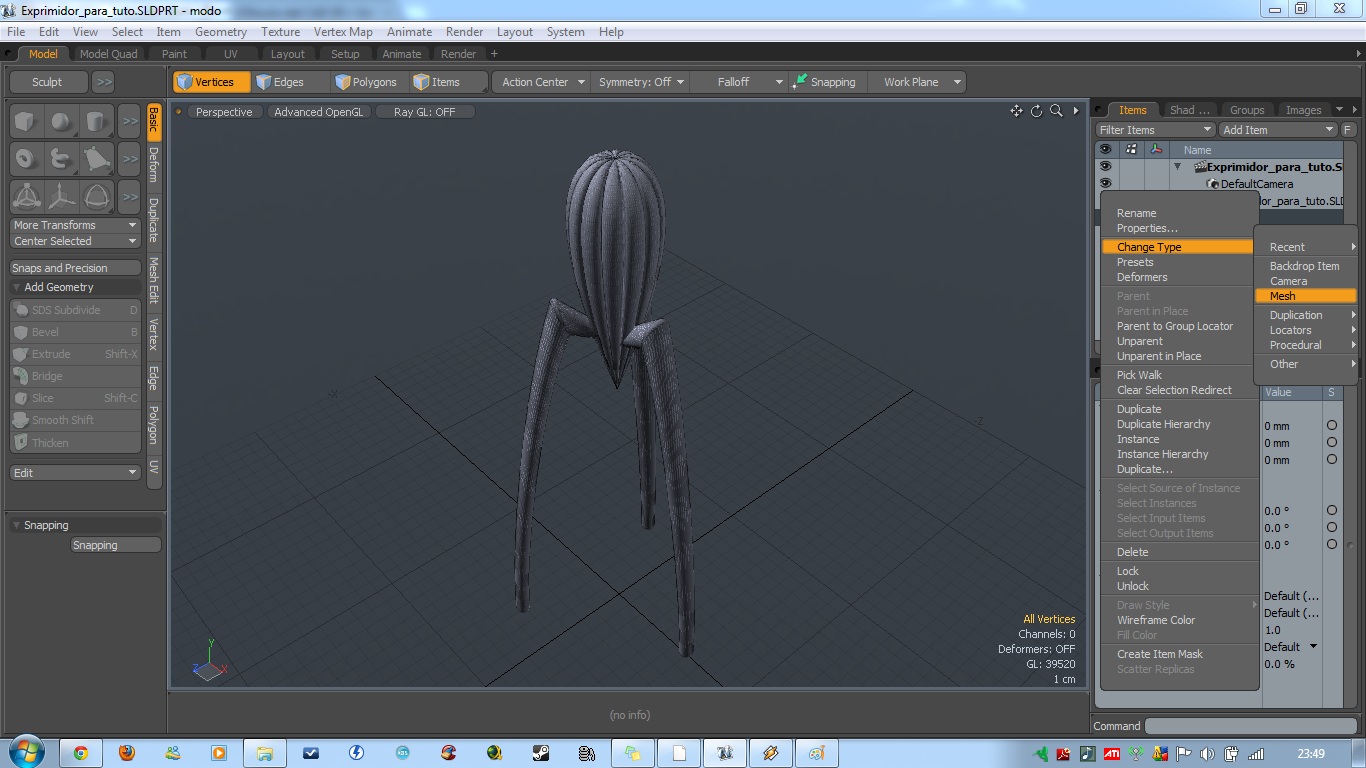Open the Geometry menu

[x=221, y=32]
